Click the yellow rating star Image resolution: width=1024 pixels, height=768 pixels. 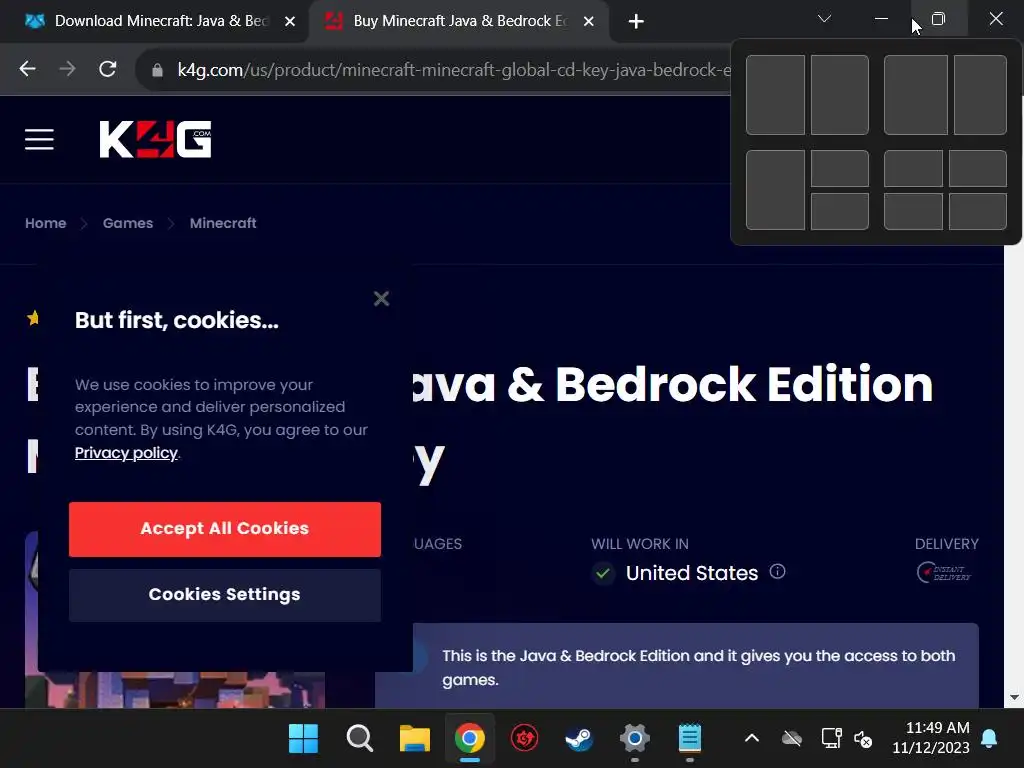tap(33, 318)
